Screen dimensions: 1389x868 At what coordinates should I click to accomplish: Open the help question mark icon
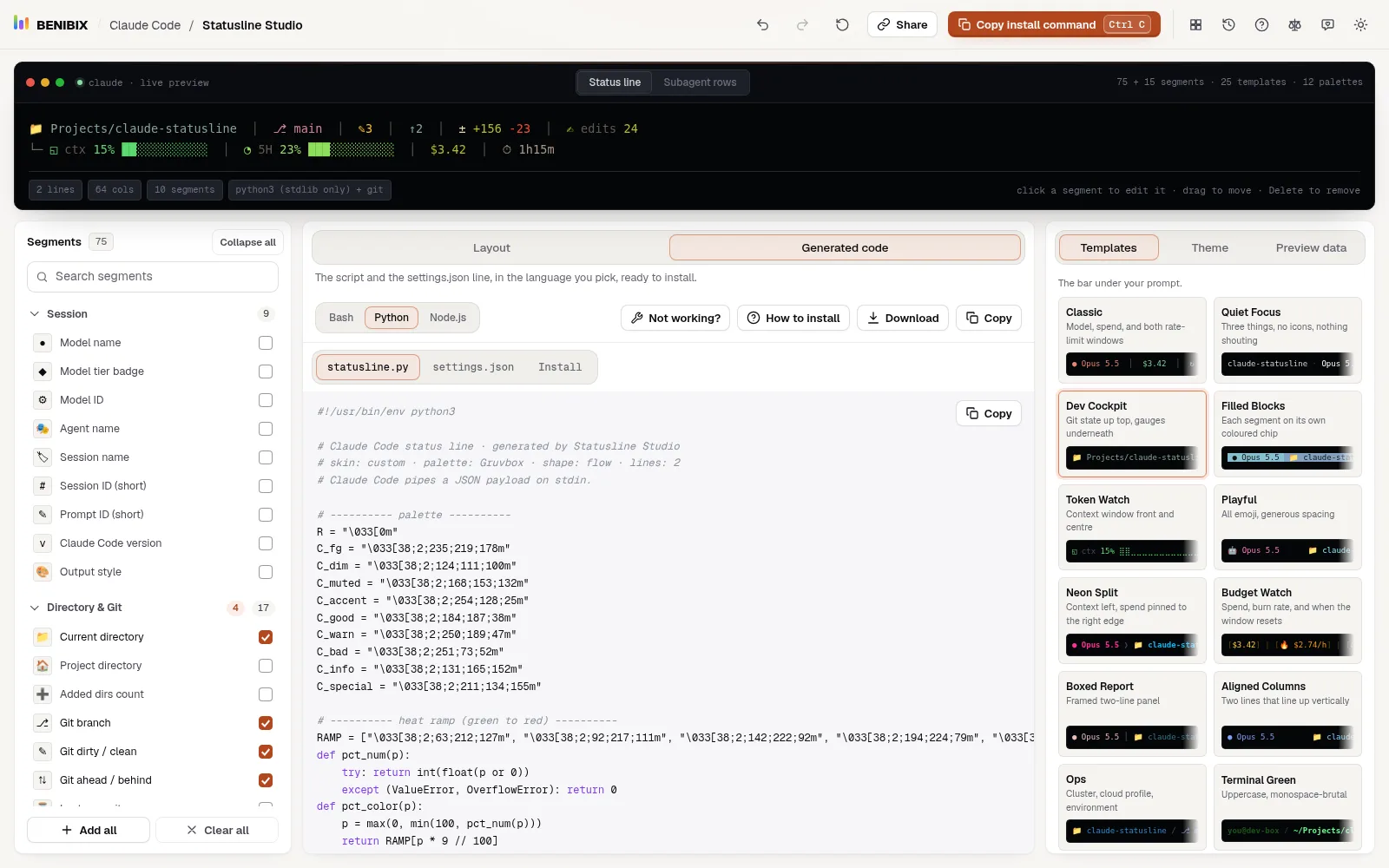1261,25
